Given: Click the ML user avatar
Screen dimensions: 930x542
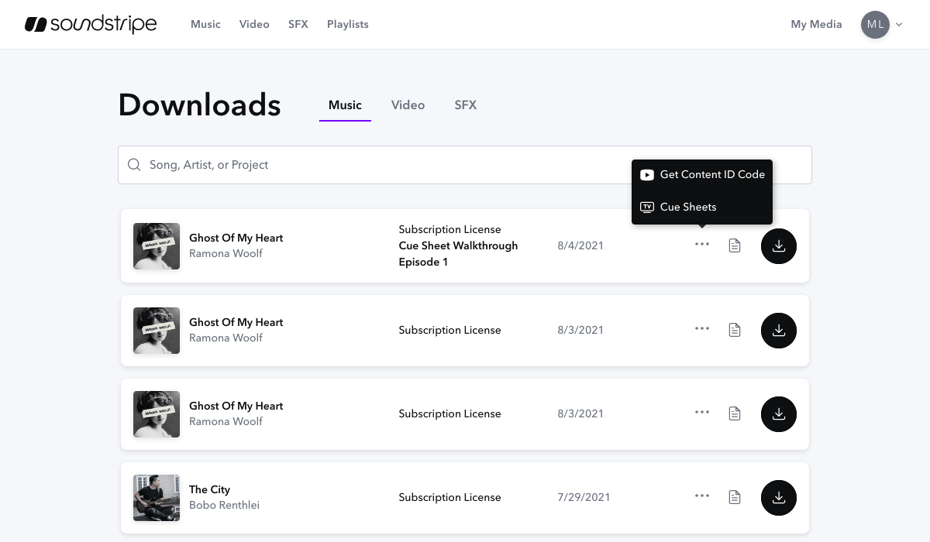Looking at the screenshot, I should point(875,25).
